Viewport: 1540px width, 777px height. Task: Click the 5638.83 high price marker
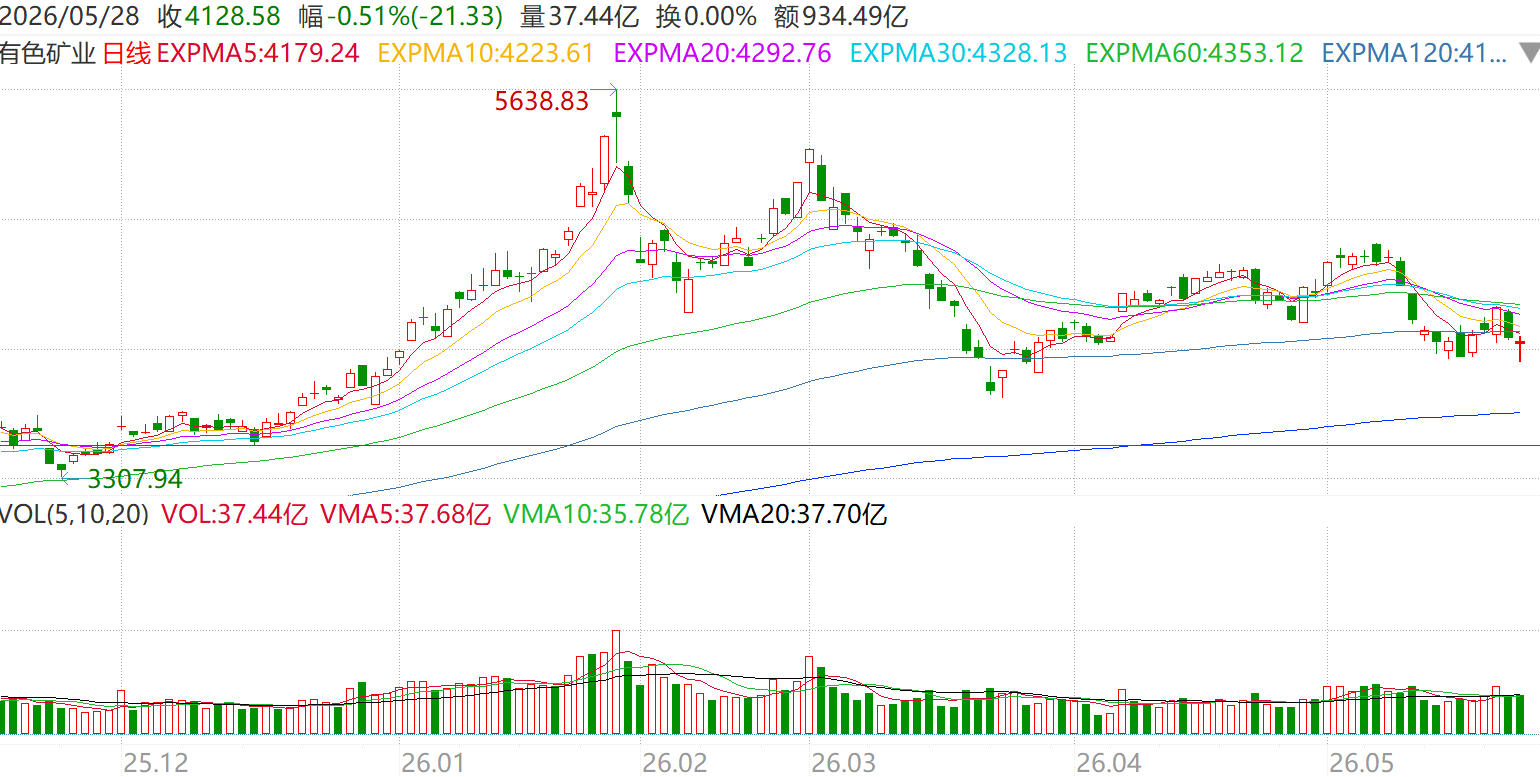(x=542, y=100)
